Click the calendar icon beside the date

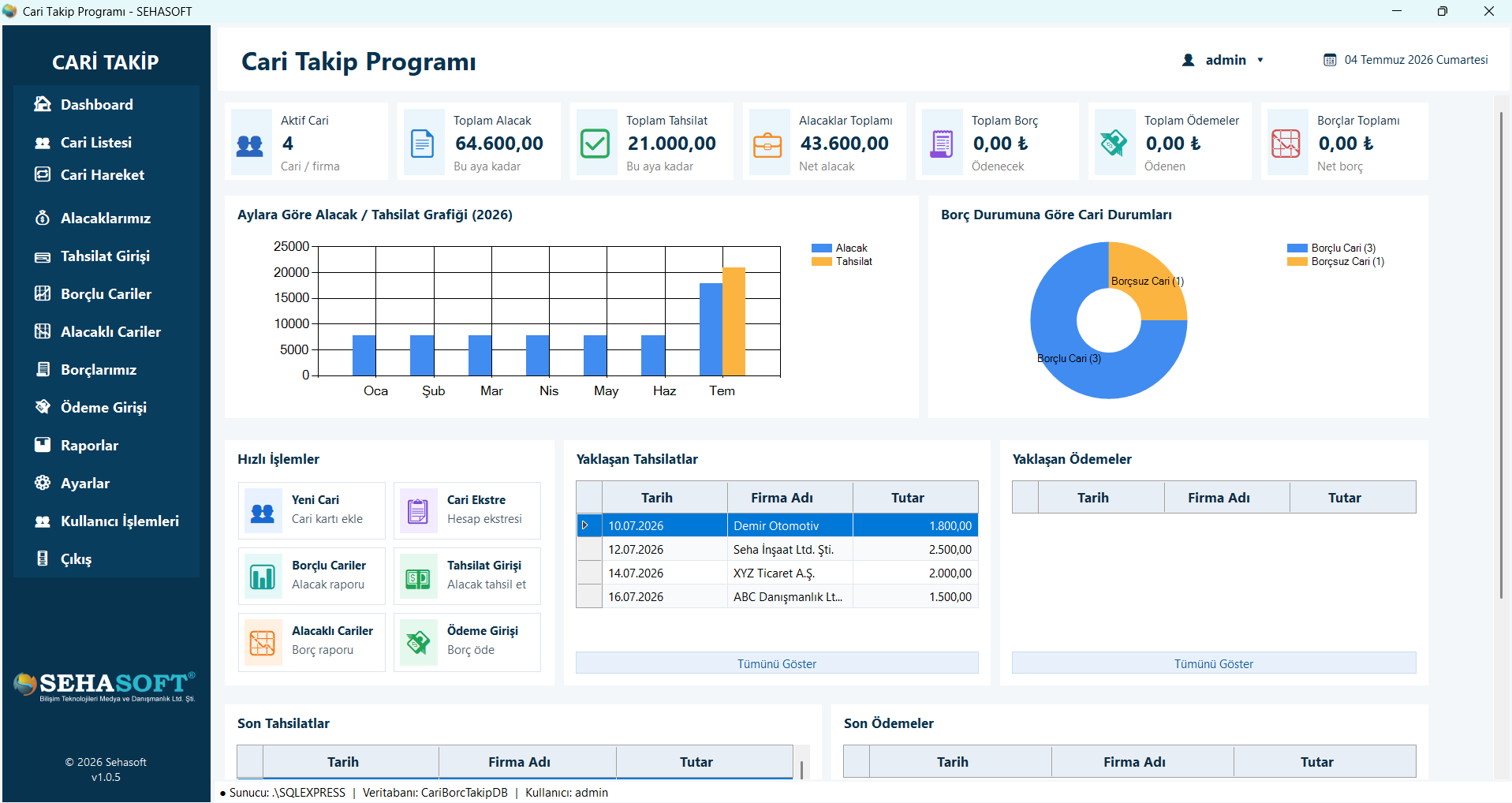point(1330,60)
